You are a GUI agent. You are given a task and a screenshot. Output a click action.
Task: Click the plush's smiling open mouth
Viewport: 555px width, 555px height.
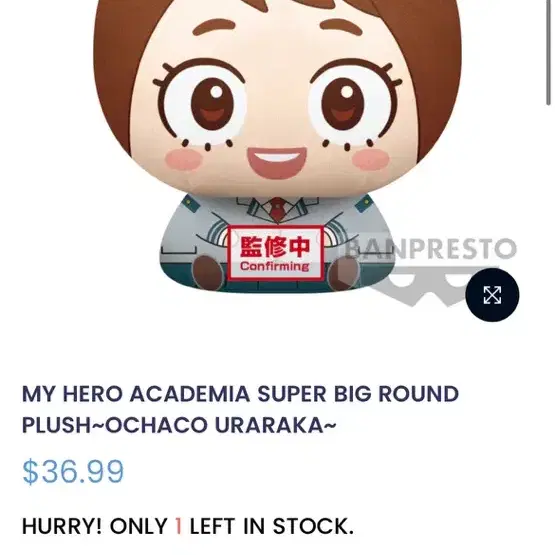(277, 165)
